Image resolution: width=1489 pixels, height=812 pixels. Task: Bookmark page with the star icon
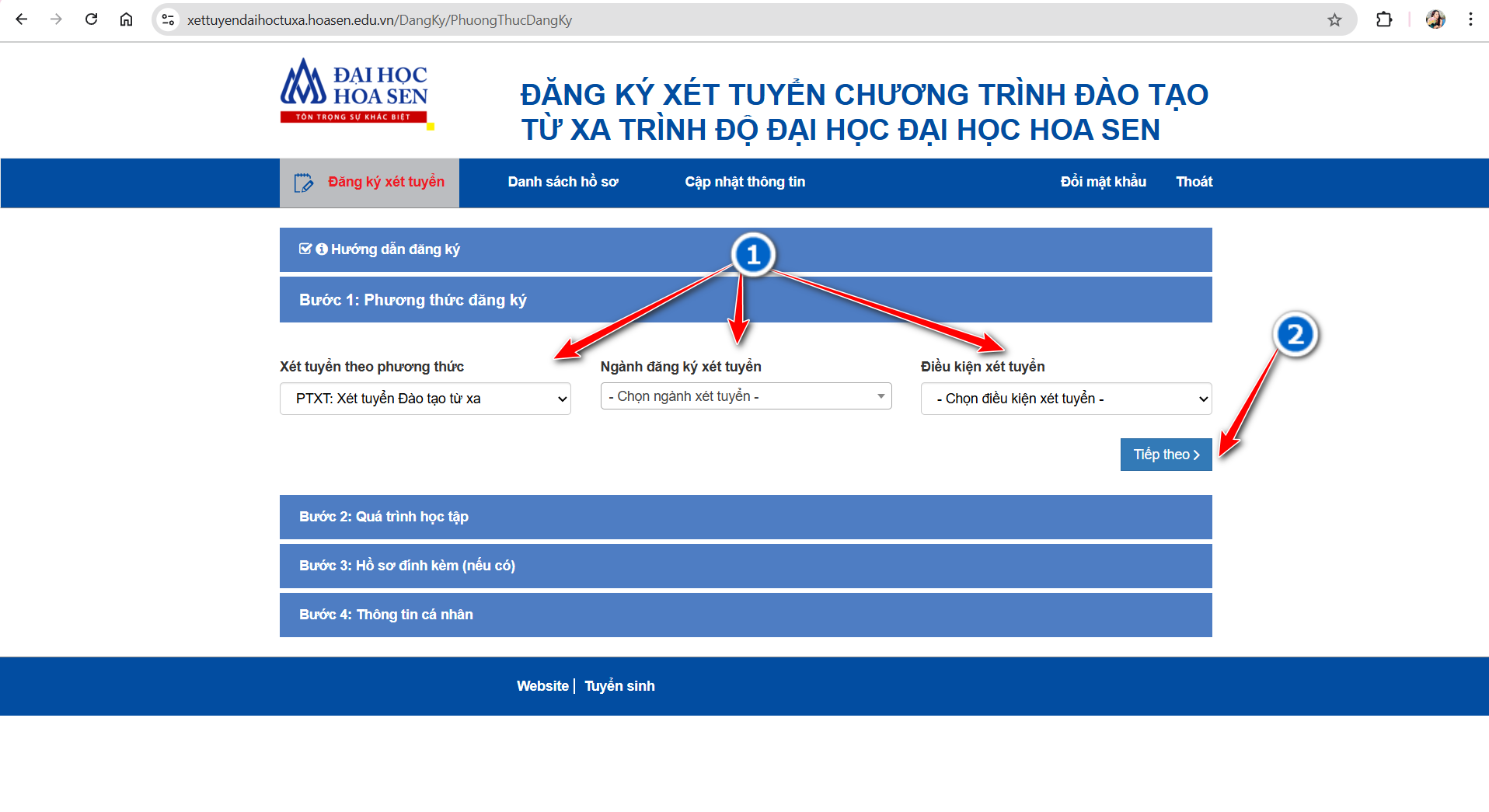(1334, 20)
